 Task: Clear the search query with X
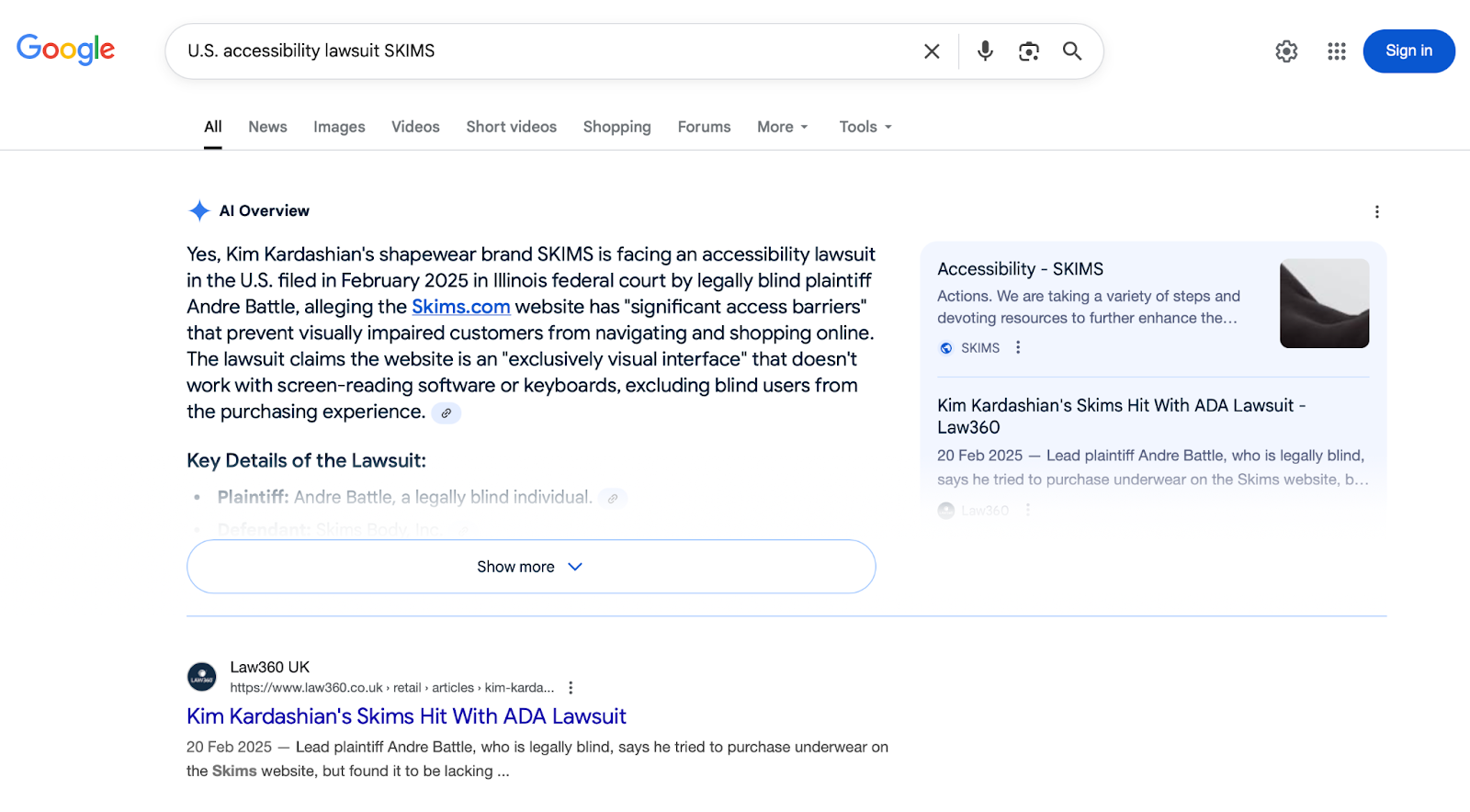pyautogui.click(x=932, y=51)
